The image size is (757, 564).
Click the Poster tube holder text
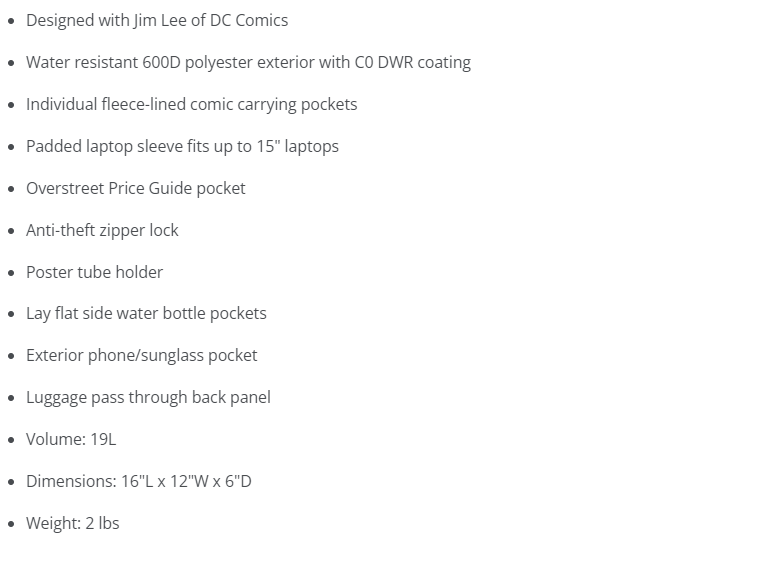point(94,272)
